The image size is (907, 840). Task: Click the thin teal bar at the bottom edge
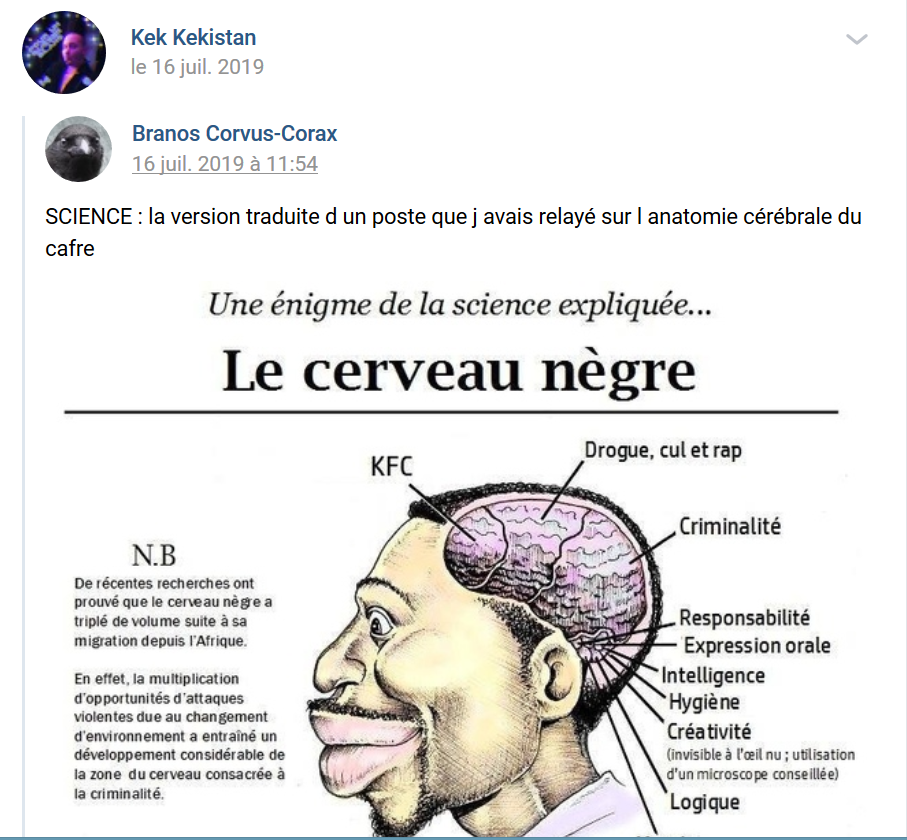[x=454, y=838]
